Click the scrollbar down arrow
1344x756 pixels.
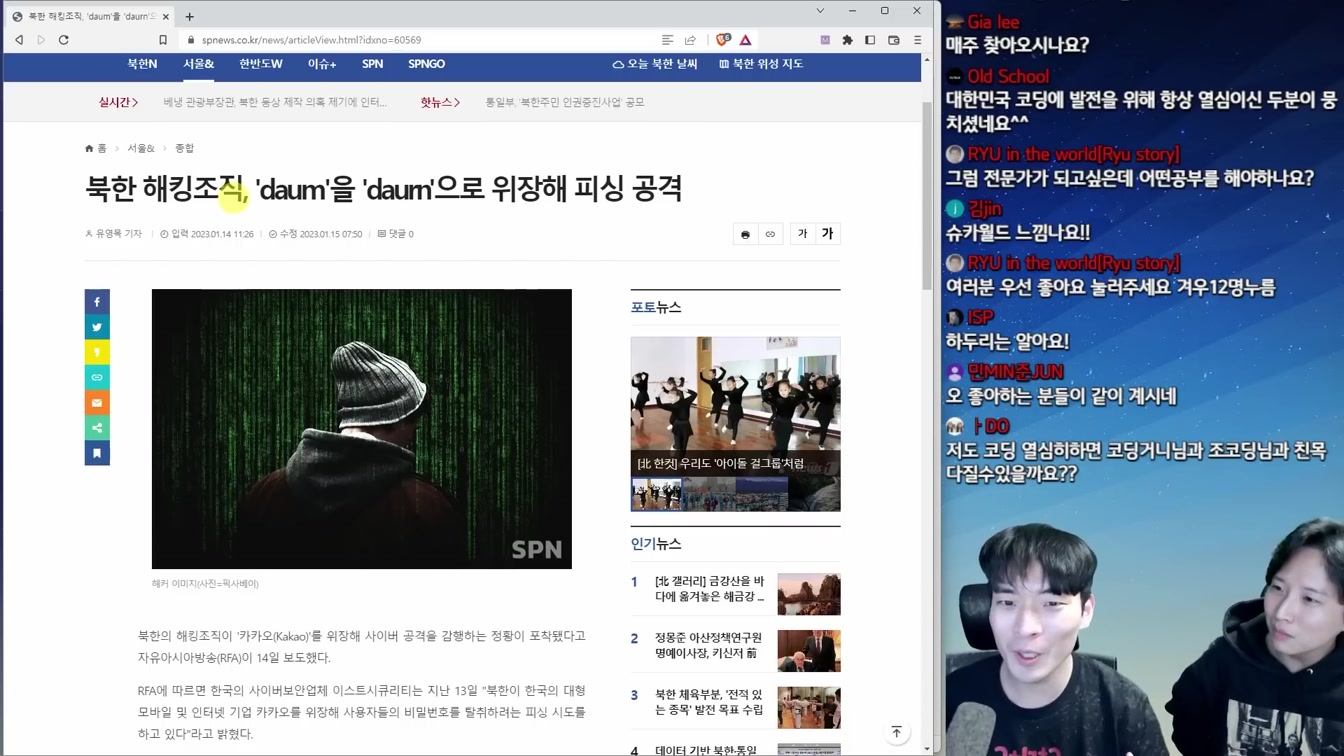927,749
